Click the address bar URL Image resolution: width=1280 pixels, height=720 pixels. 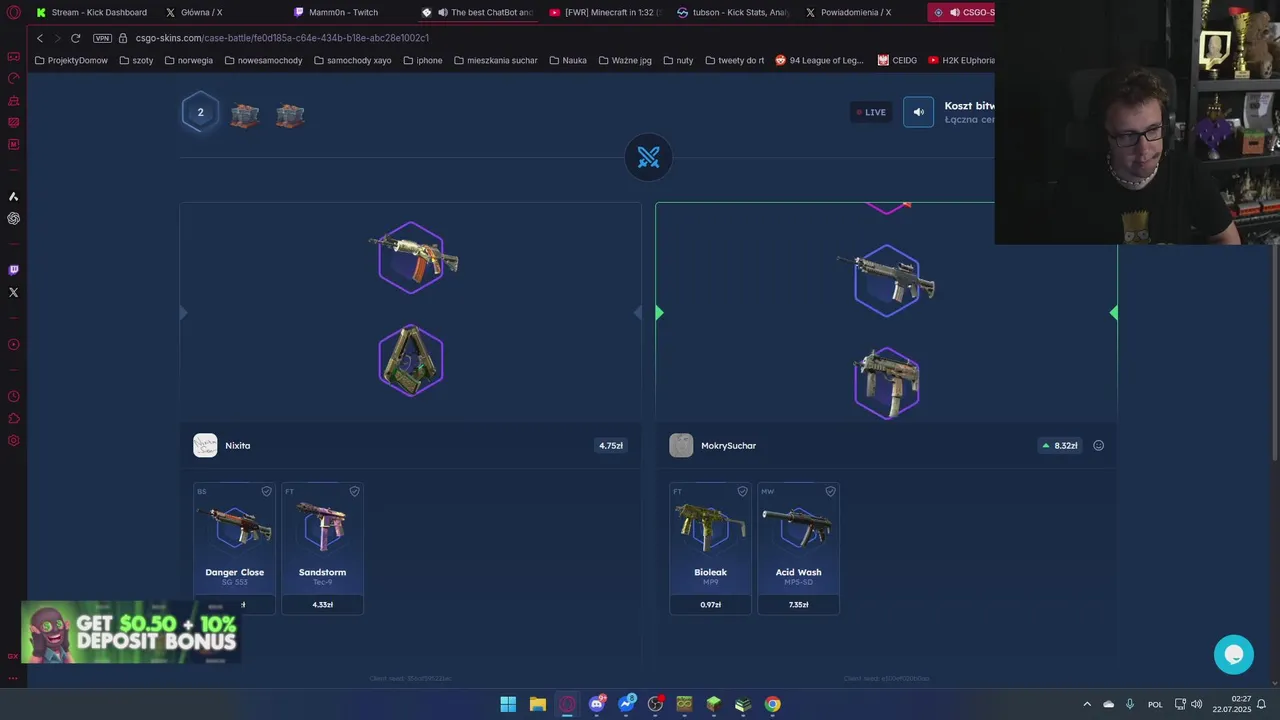coord(282,38)
